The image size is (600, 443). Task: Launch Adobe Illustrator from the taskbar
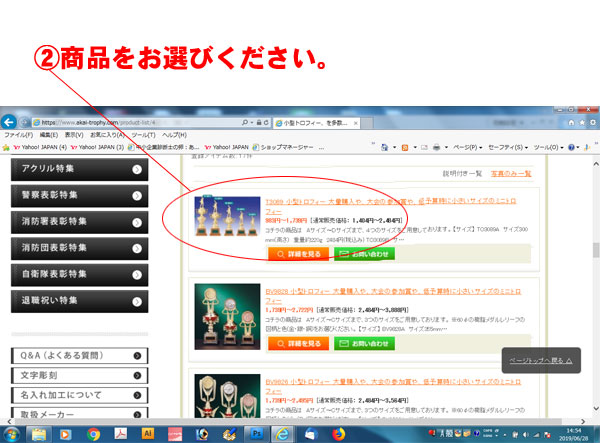(x=147, y=433)
